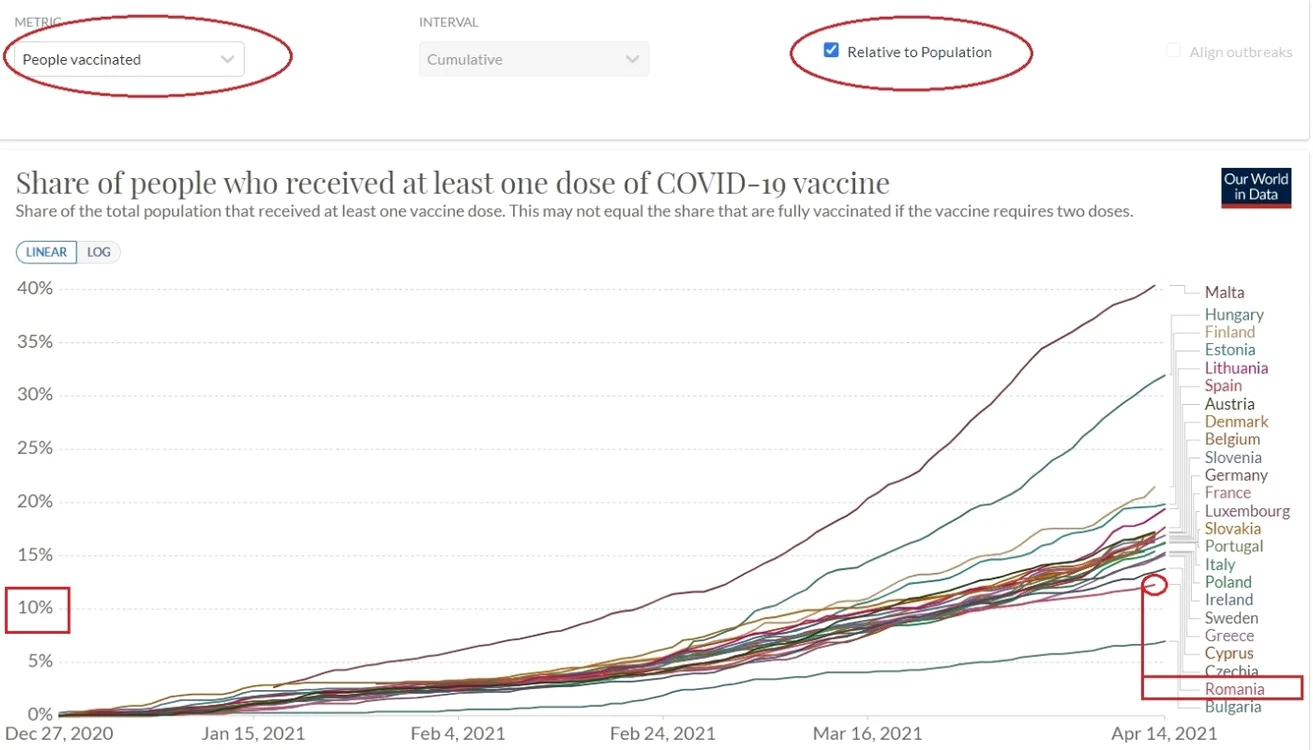The height and width of the screenshot is (750, 1313).
Task: Click the Dec 27, 2020 axis date
Action: click(x=58, y=734)
